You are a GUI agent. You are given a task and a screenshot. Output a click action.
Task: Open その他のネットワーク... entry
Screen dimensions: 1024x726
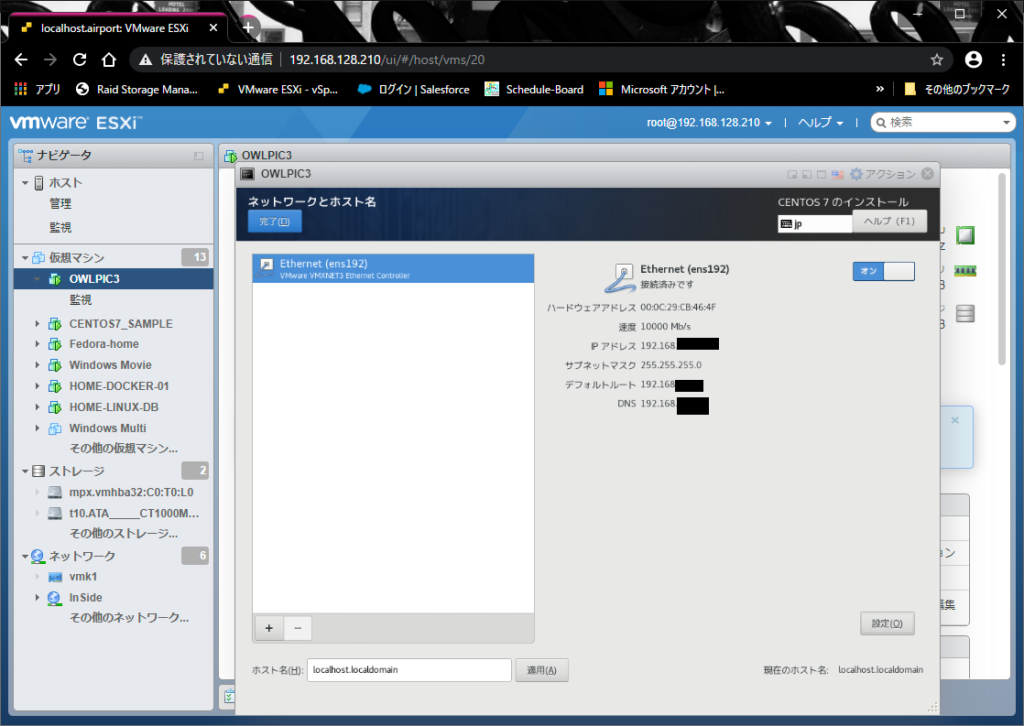click(x=129, y=618)
